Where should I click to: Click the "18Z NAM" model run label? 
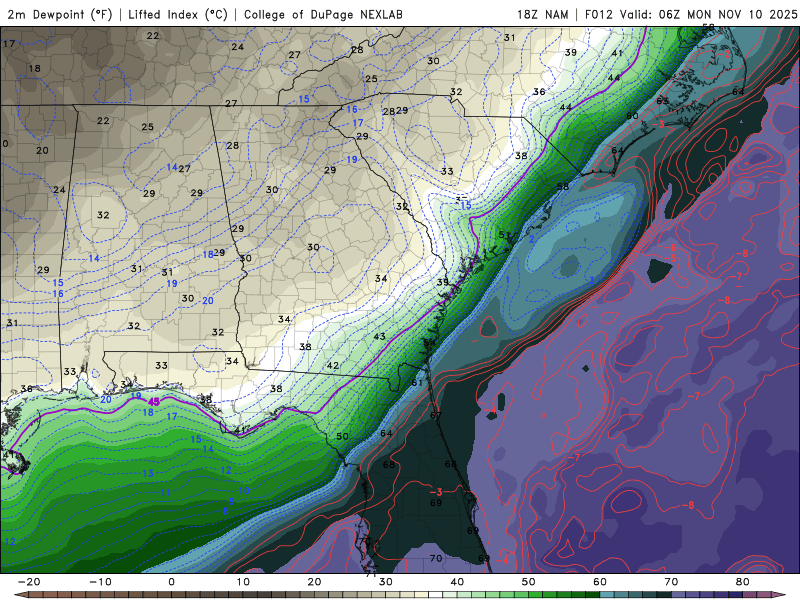pyautogui.click(x=543, y=14)
